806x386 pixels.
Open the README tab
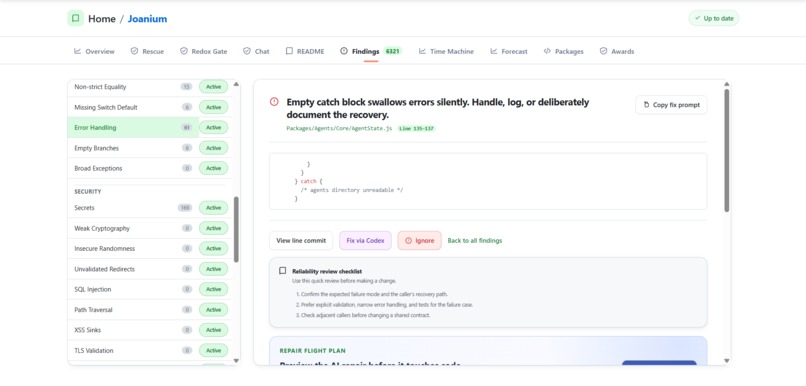click(305, 51)
